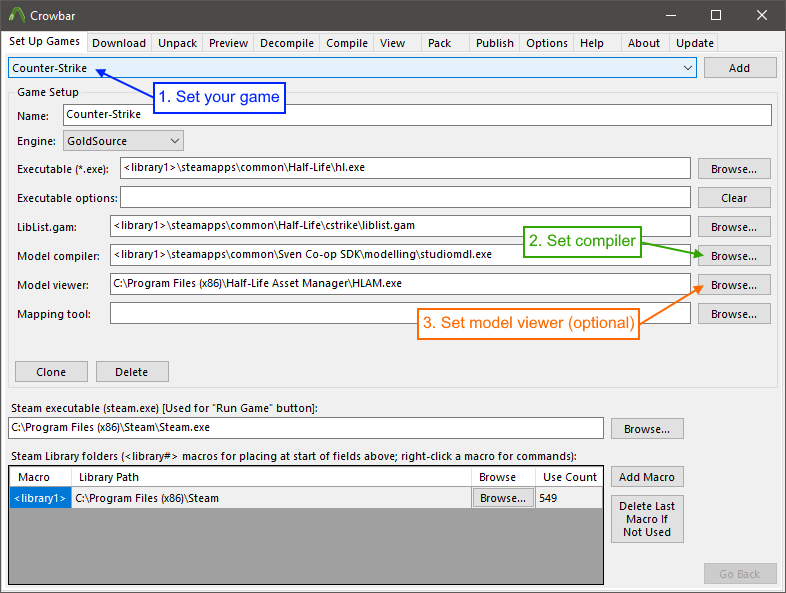Click the Library Path column header

(271, 477)
